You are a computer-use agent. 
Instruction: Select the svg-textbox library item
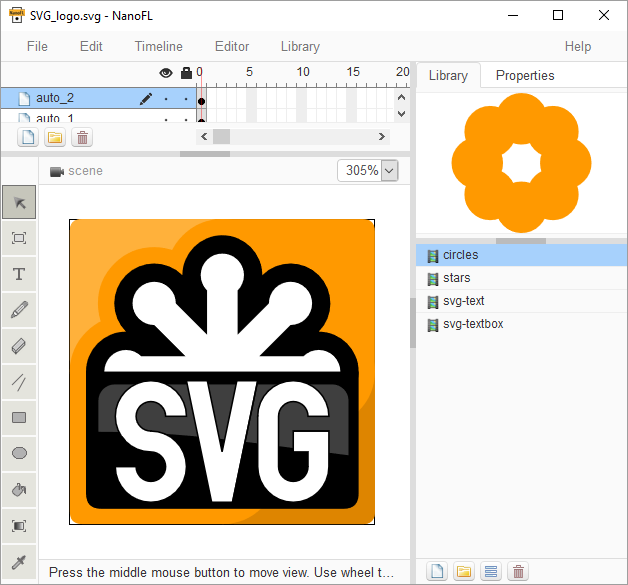(522, 324)
